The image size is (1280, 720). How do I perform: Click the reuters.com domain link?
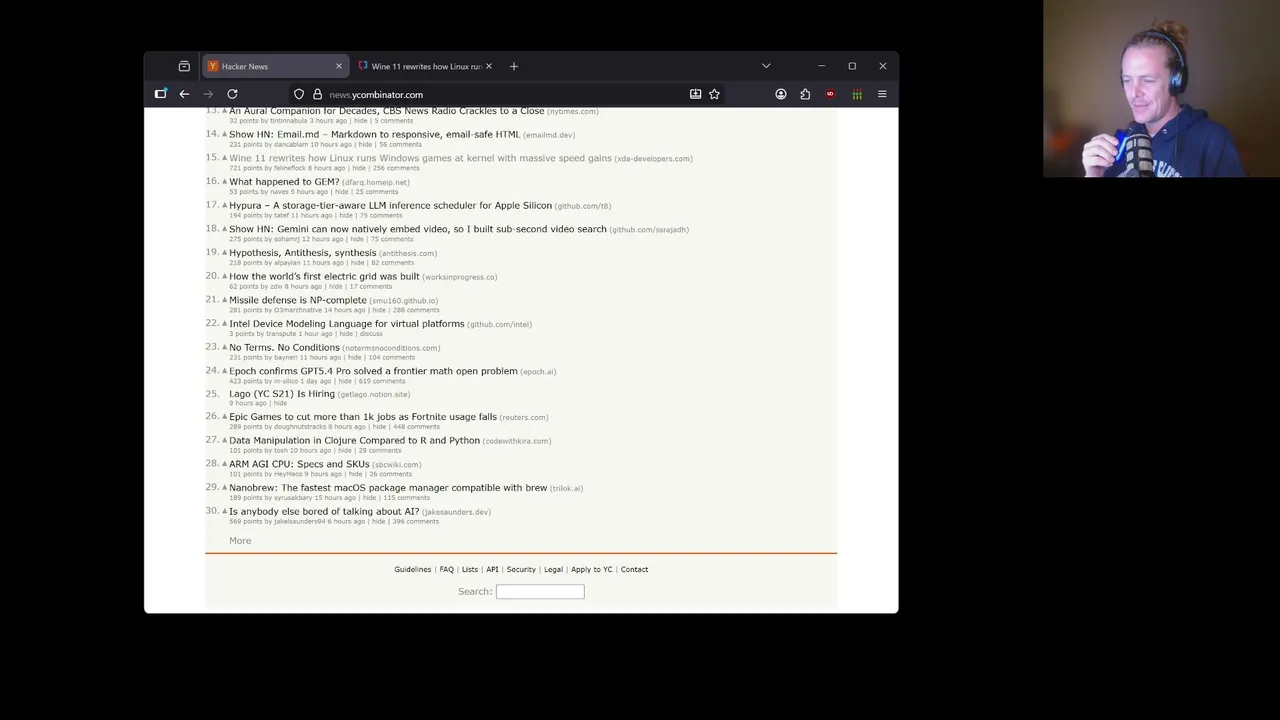click(524, 418)
